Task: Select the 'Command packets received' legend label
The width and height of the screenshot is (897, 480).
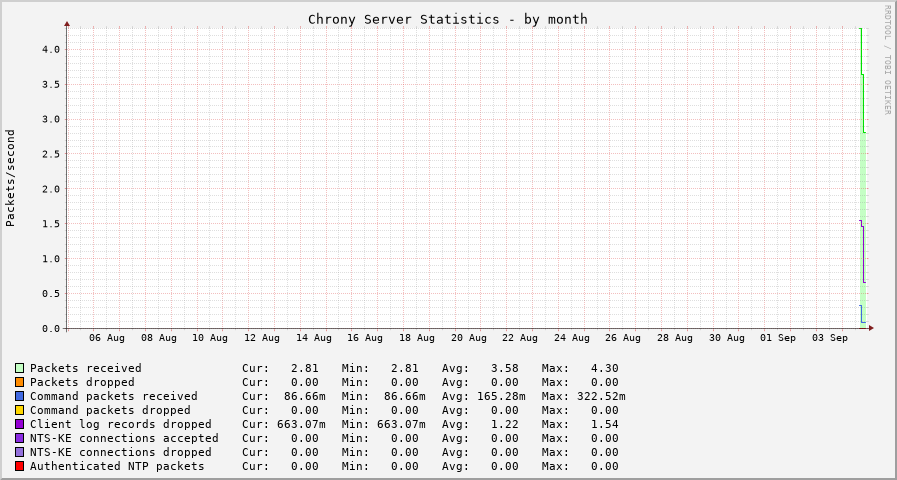Action: pyautogui.click(x=114, y=396)
